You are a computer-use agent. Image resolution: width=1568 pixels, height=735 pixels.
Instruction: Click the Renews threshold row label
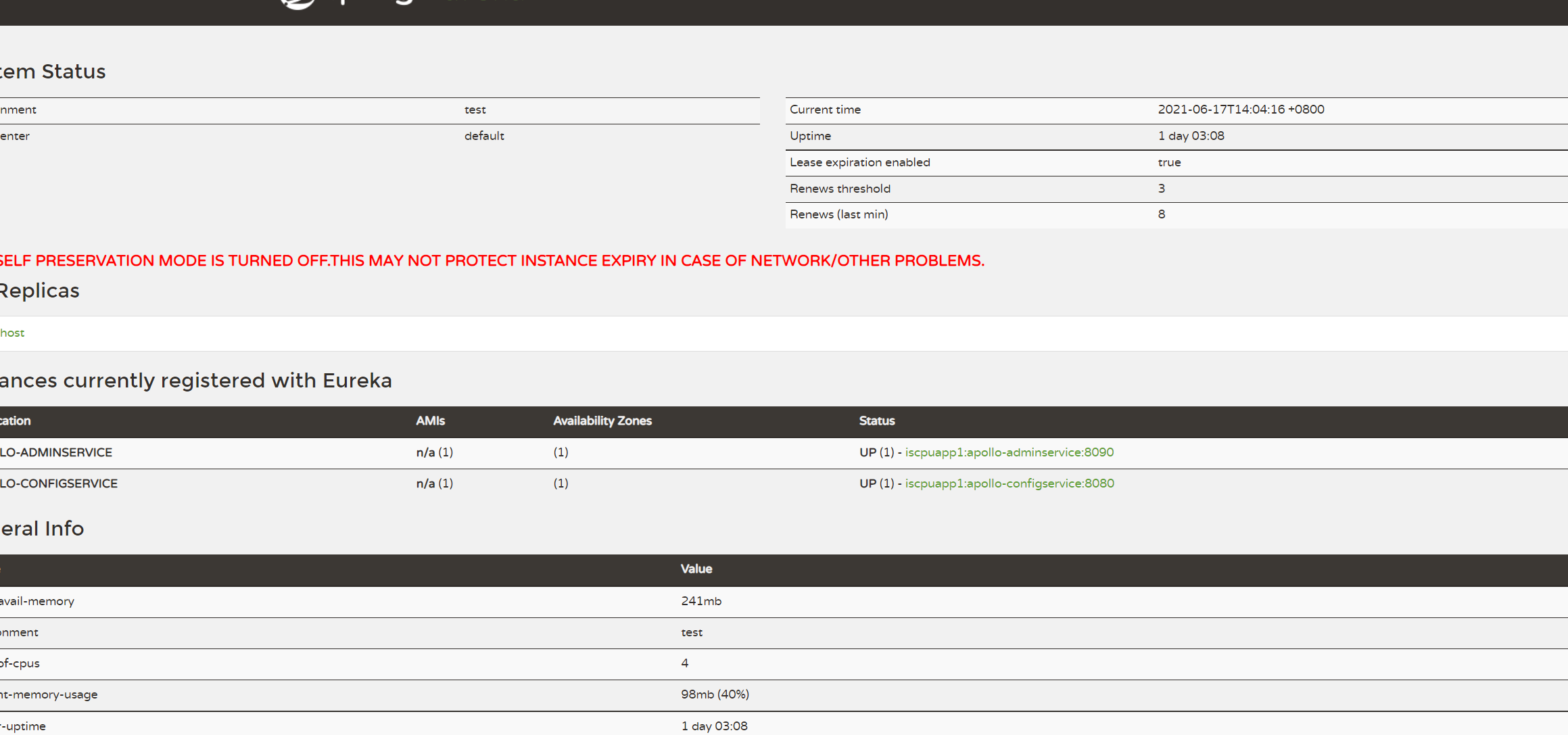click(840, 189)
